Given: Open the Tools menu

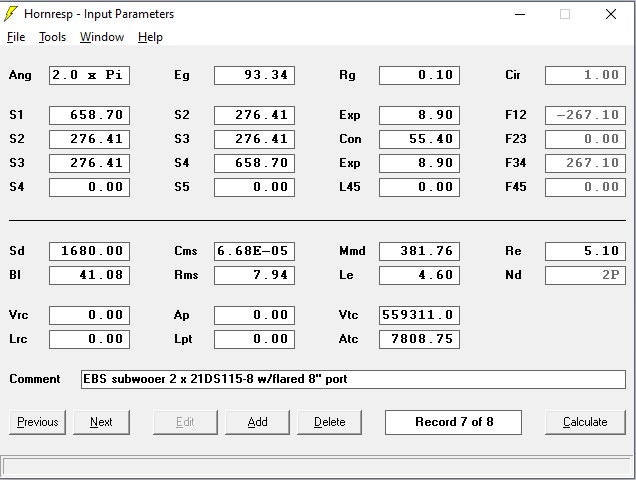Looking at the screenshot, I should [52, 37].
